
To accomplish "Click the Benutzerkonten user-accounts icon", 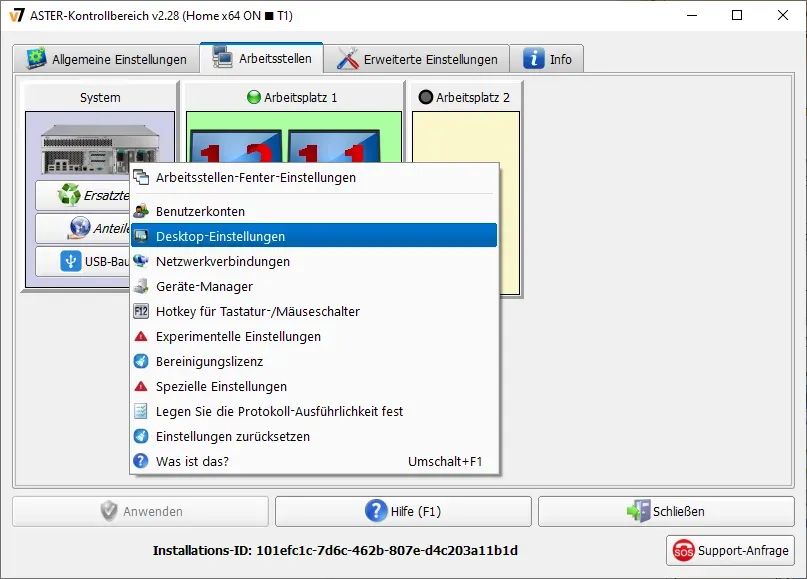I will pos(142,211).
